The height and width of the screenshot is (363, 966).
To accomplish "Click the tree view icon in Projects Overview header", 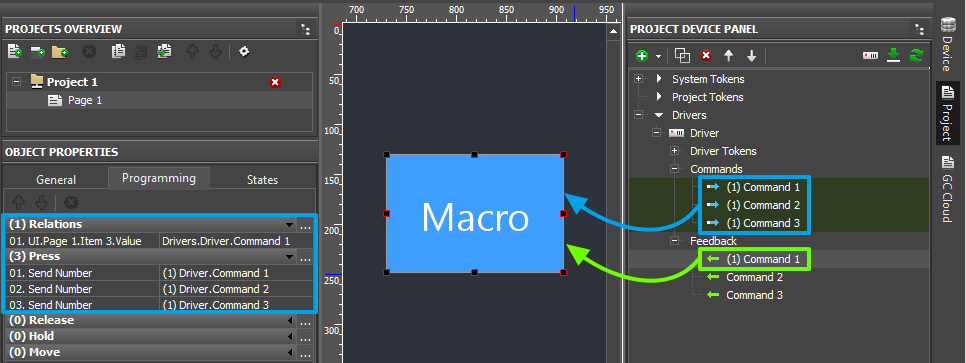I will [x=306, y=29].
